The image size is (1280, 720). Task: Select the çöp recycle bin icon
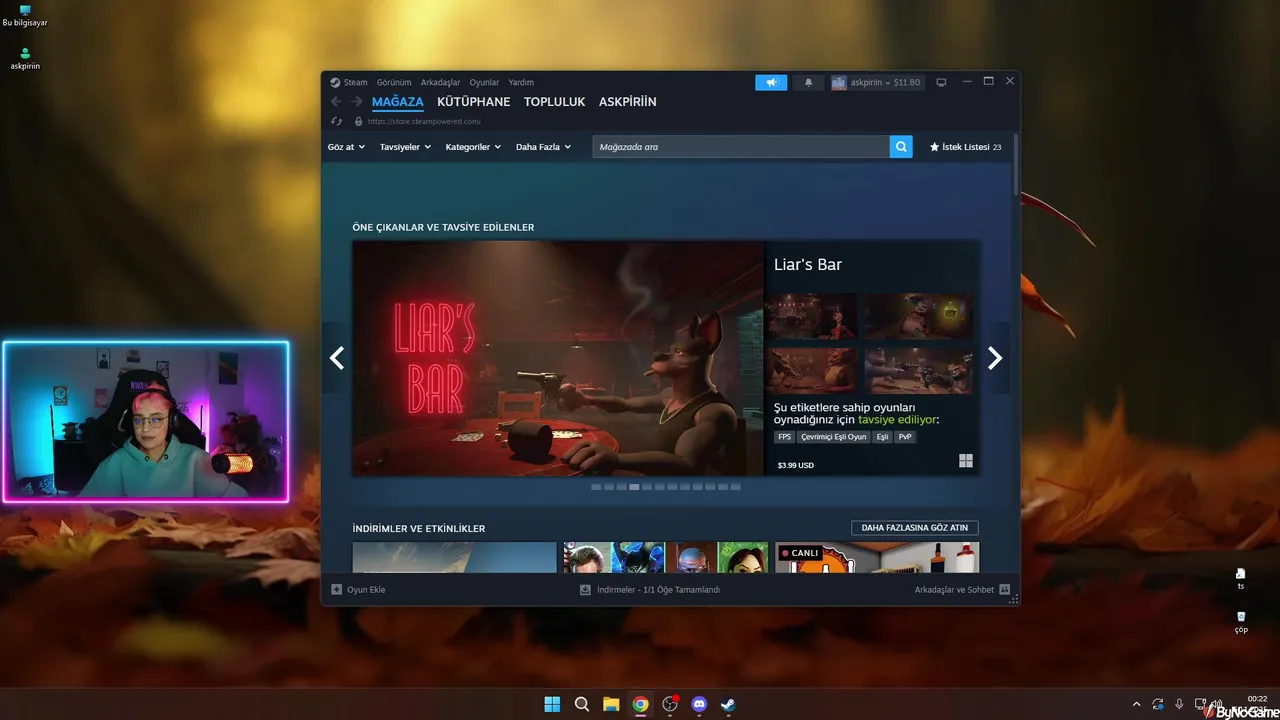(x=1241, y=622)
